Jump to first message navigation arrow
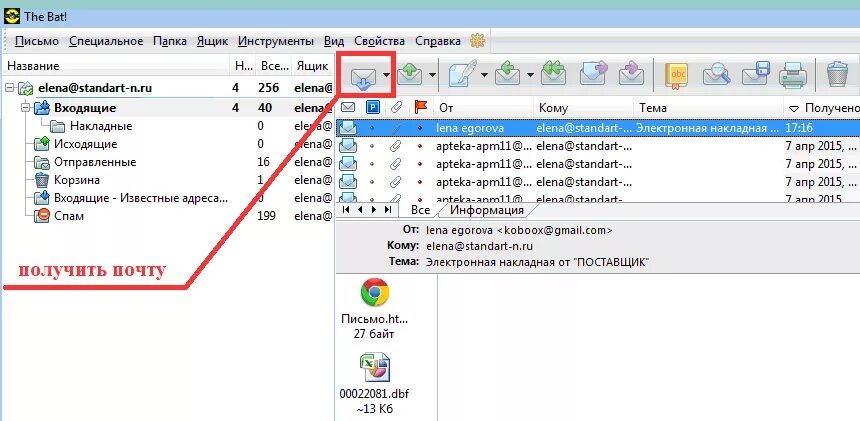Screen dimensions: 860x421 click(x=346, y=209)
